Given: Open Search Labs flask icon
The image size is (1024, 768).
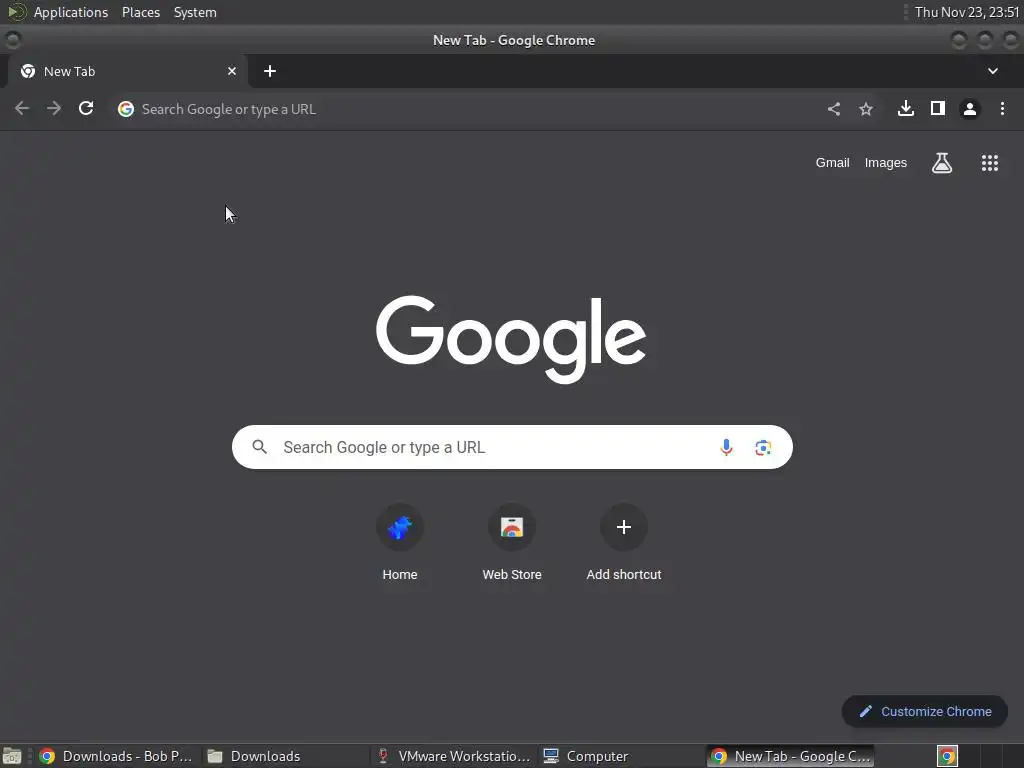Looking at the screenshot, I should click(x=942, y=163).
